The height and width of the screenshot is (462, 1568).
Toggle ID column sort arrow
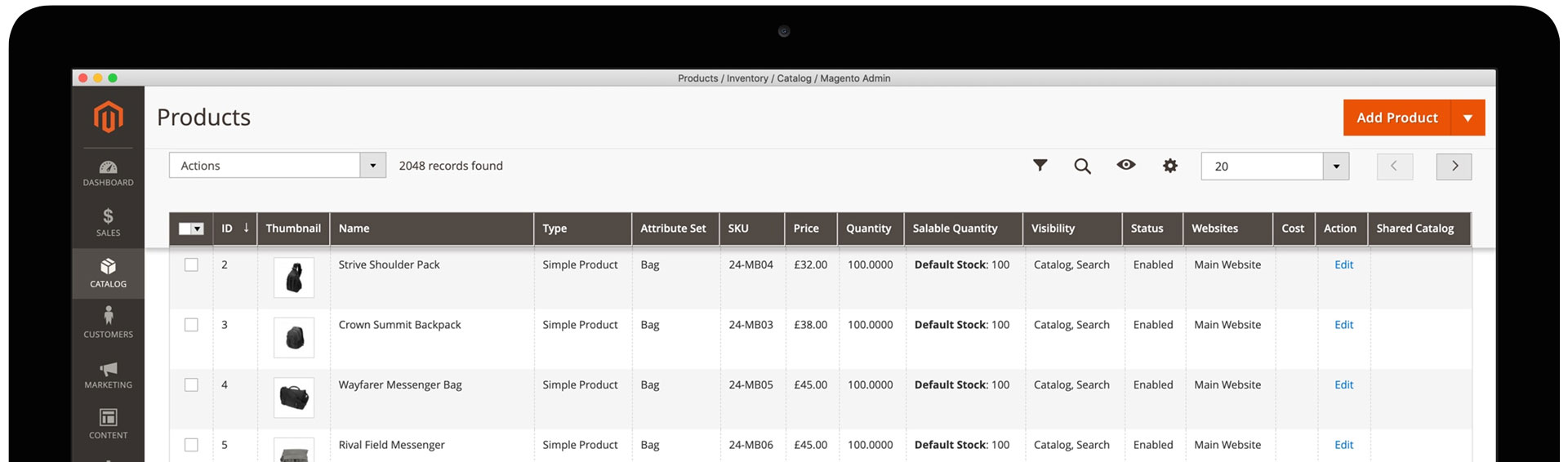[x=246, y=228]
